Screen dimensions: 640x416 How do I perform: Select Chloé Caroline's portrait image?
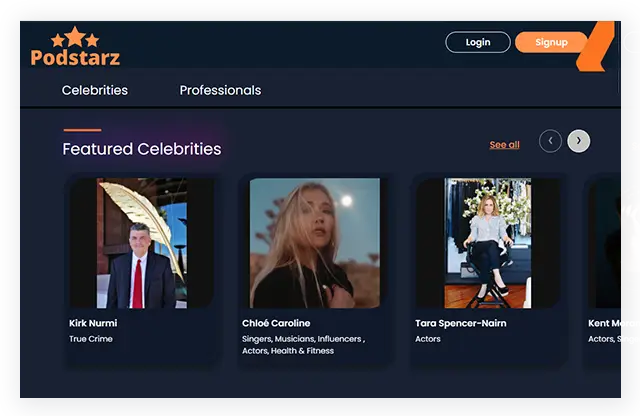(314, 243)
